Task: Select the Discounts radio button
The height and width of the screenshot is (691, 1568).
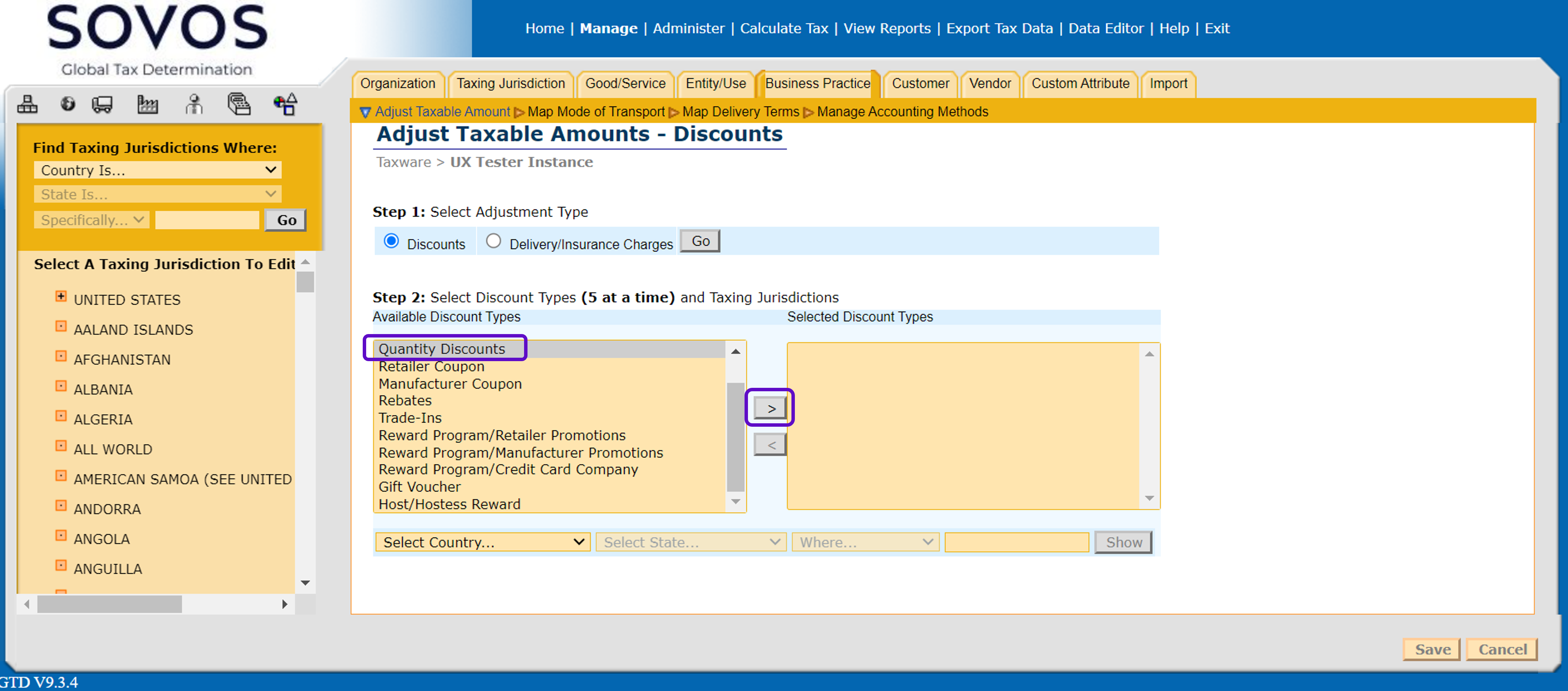Action: point(391,241)
